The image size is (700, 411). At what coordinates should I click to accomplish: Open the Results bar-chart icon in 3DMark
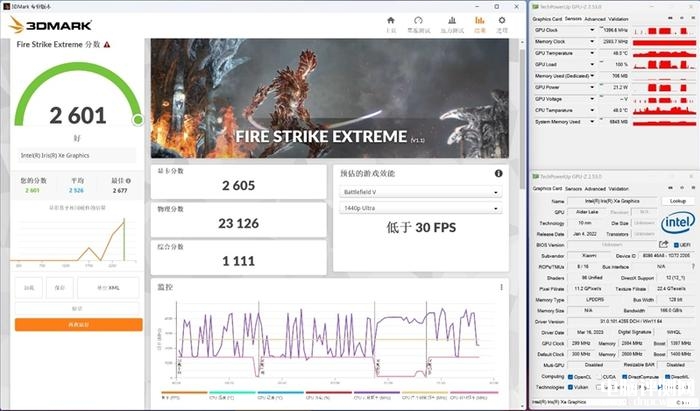pyautogui.click(x=479, y=21)
